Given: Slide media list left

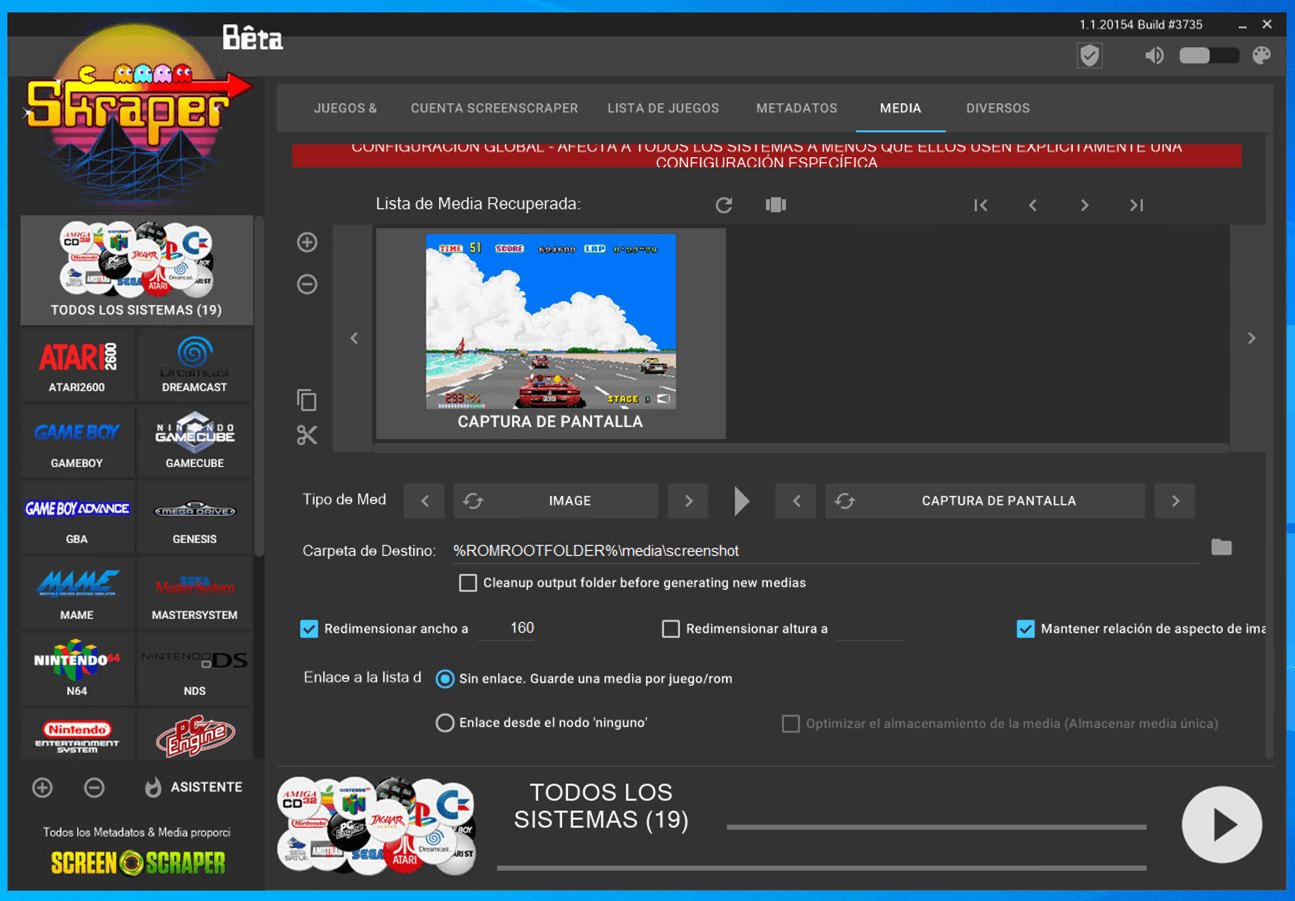Looking at the screenshot, I should pyautogui.click(x=354, y=338).
